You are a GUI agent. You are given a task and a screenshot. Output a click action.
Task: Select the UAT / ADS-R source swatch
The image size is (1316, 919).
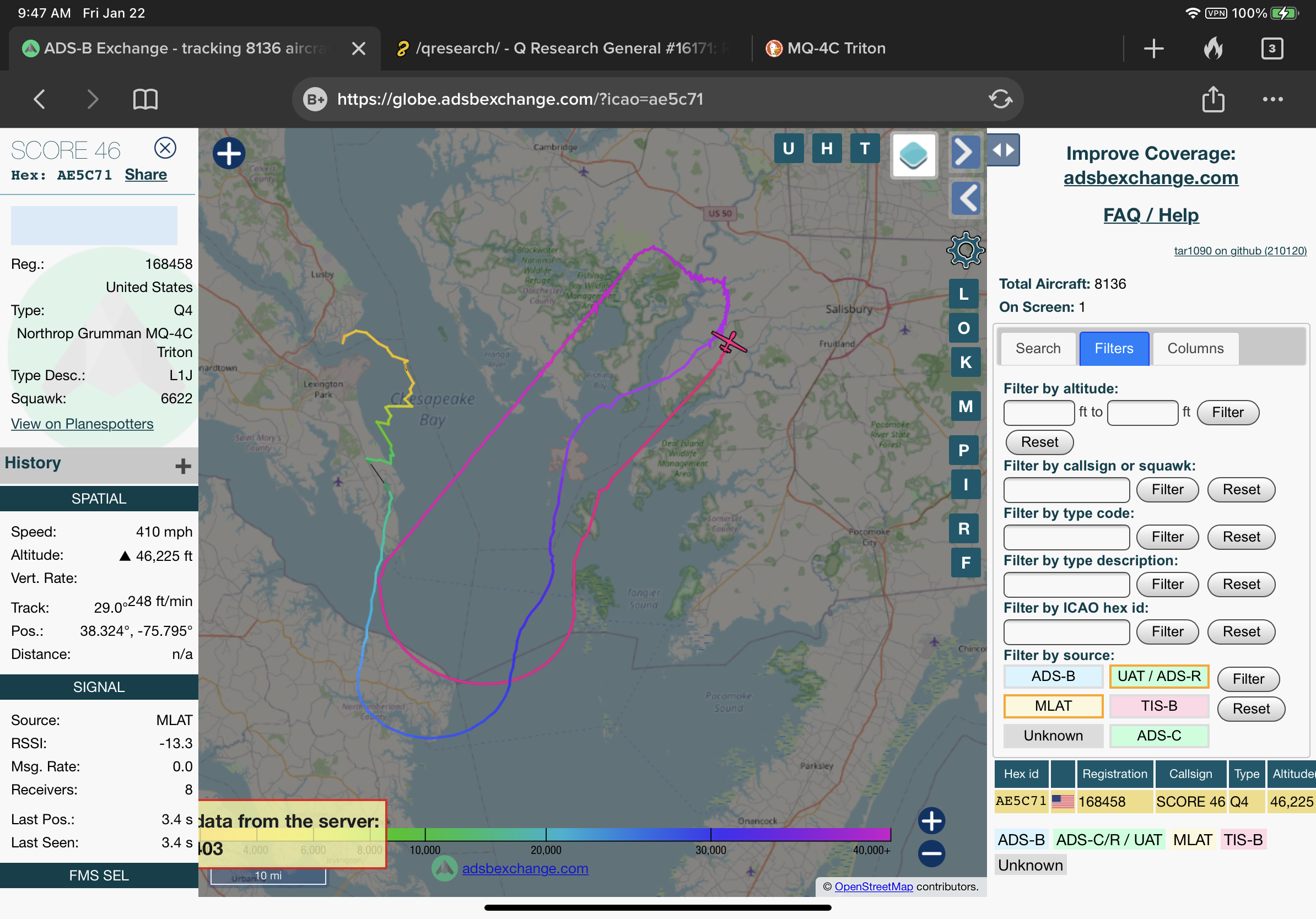coord(1159,677)
